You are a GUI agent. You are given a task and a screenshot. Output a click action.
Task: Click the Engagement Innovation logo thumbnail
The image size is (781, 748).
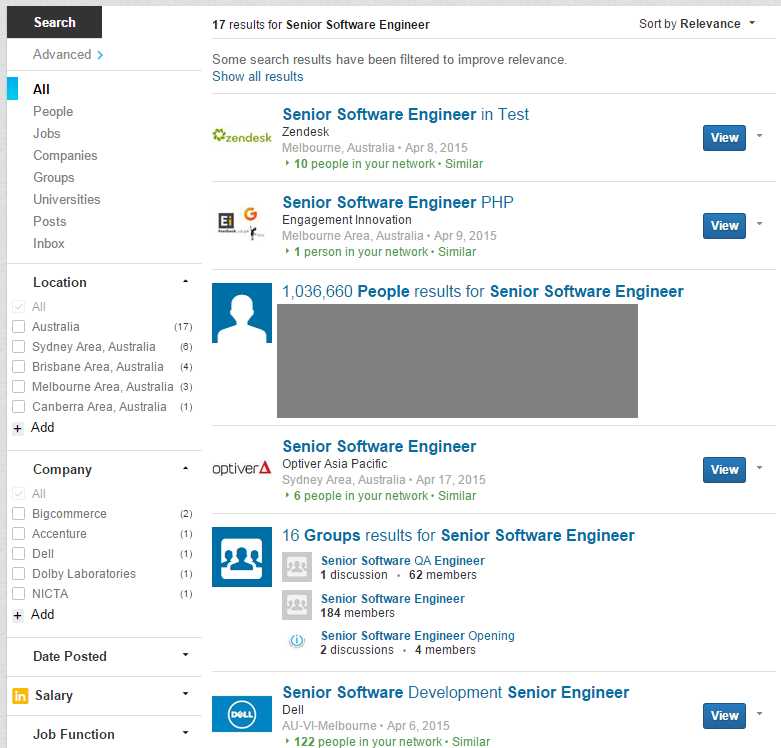click(x=242, y=224)
